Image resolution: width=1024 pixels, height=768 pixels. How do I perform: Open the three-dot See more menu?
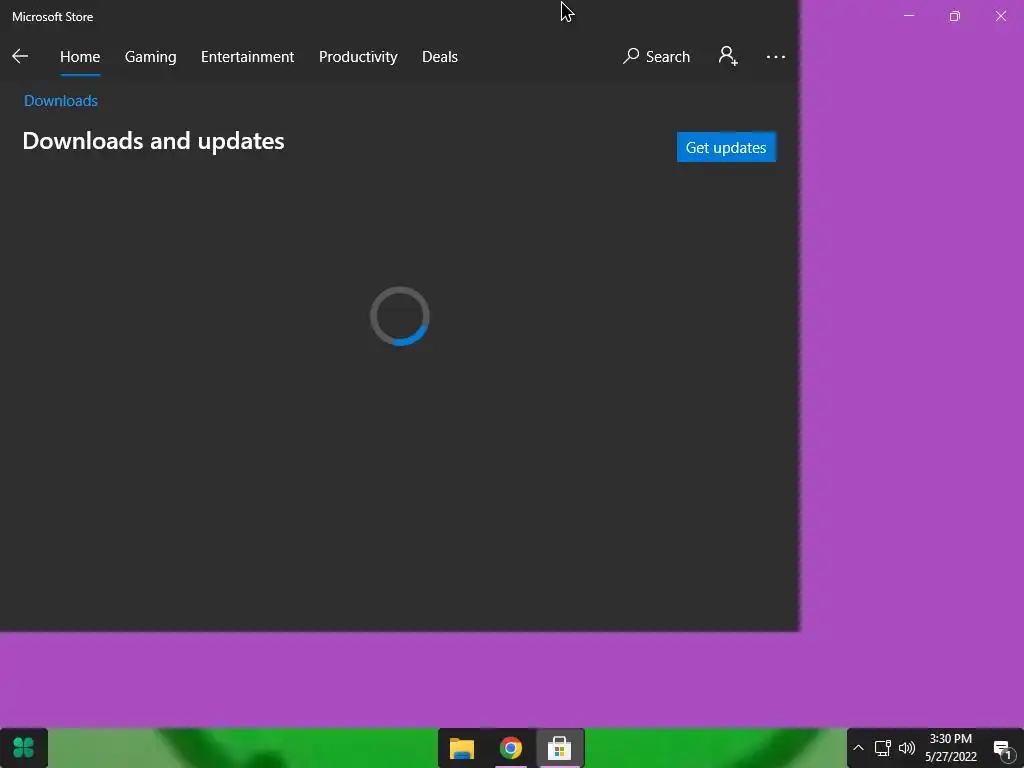click(x=776, y=57)
